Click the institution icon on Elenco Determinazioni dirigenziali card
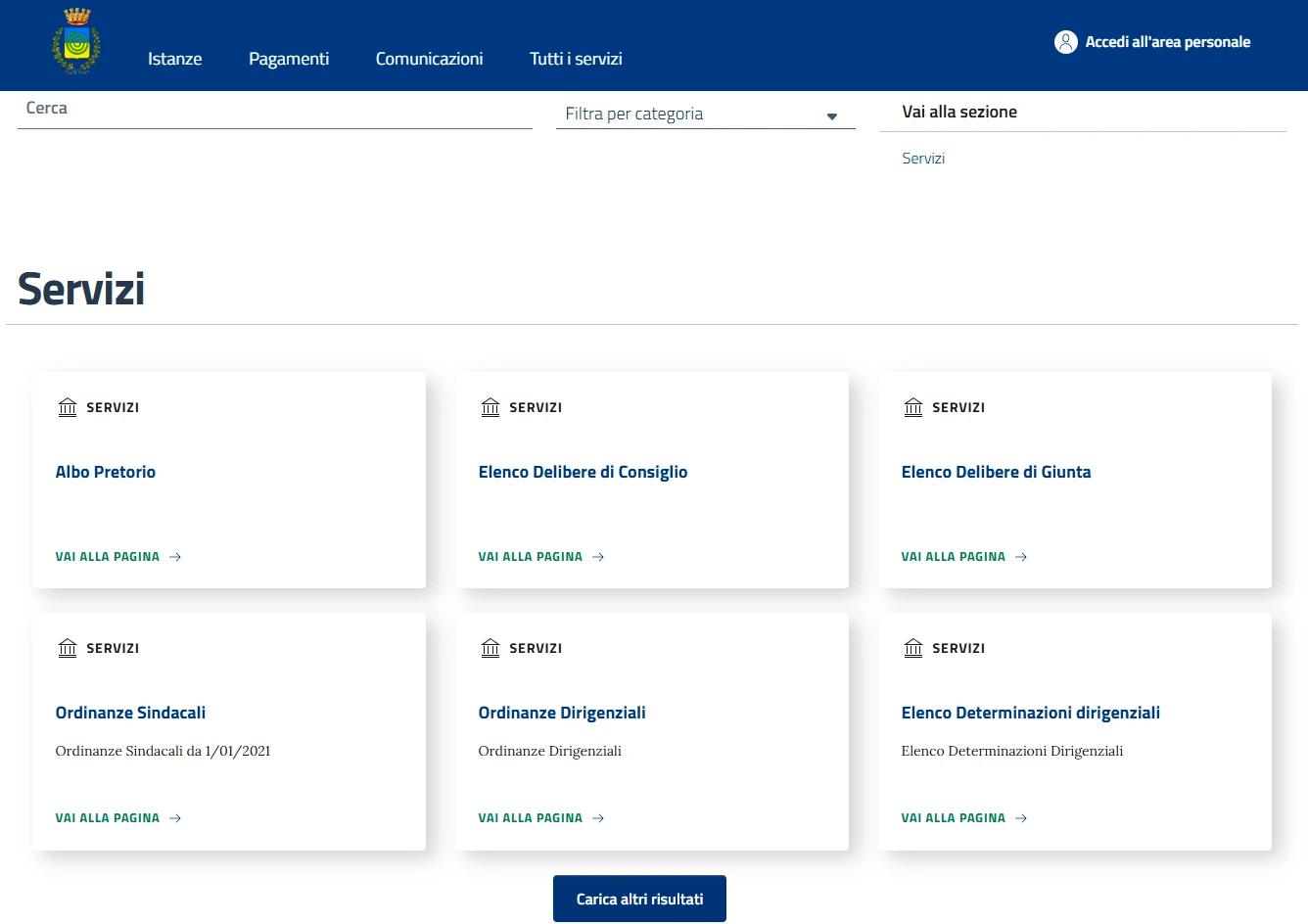 click(x=913, y=648)
